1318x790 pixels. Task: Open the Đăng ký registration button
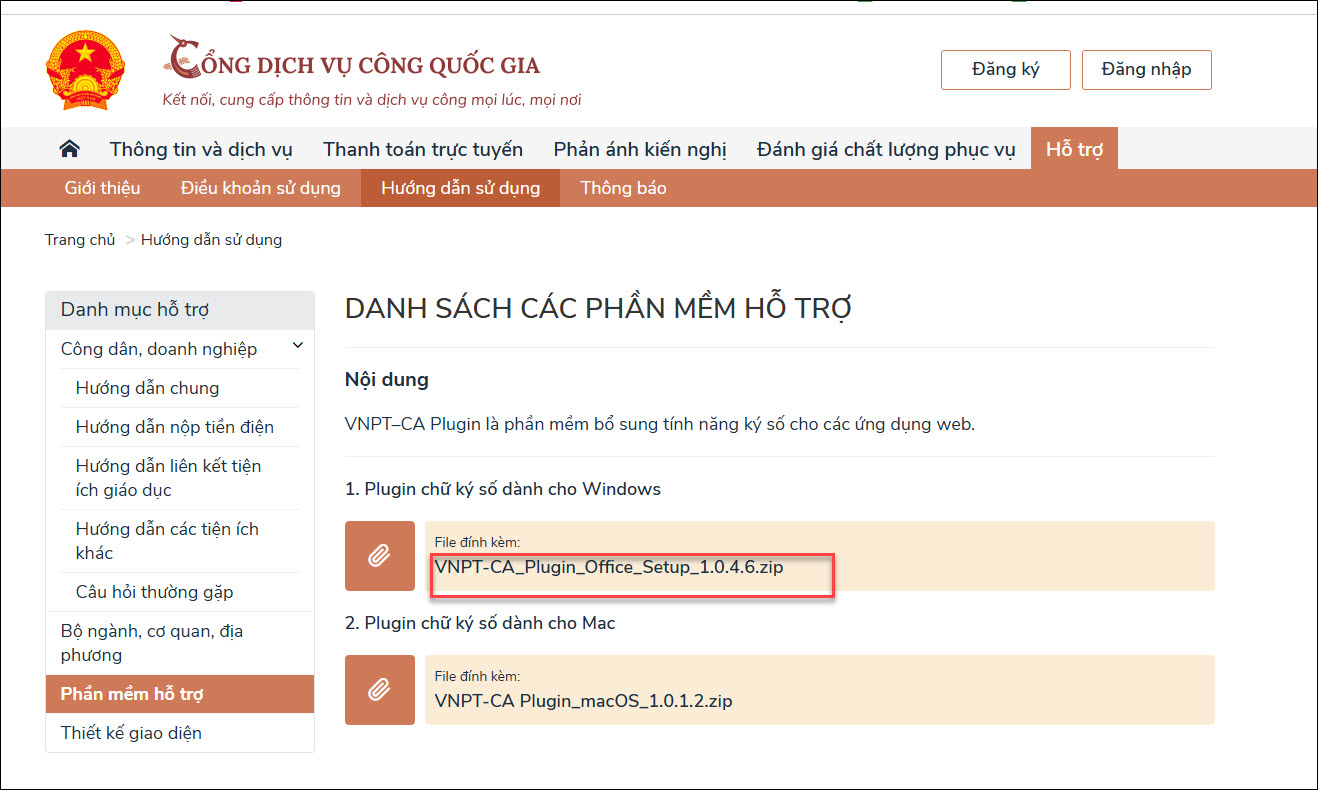coord(1005,70)
